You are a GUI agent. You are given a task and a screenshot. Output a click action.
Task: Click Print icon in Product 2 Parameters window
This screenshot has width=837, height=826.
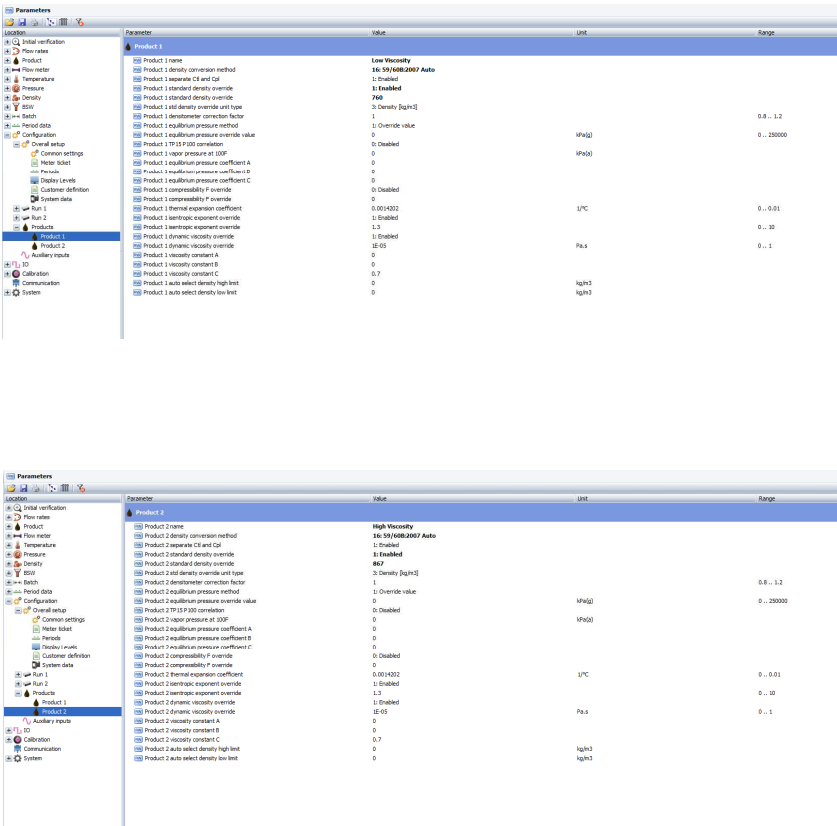pyautogui.click(x=36, y=488)
